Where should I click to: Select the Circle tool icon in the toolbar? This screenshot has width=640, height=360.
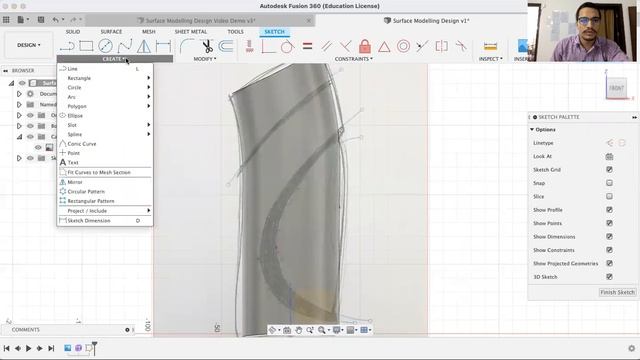(x=105, y=46)
